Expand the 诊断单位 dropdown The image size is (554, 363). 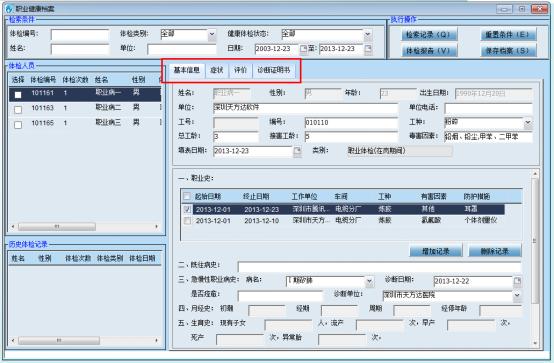517,295
